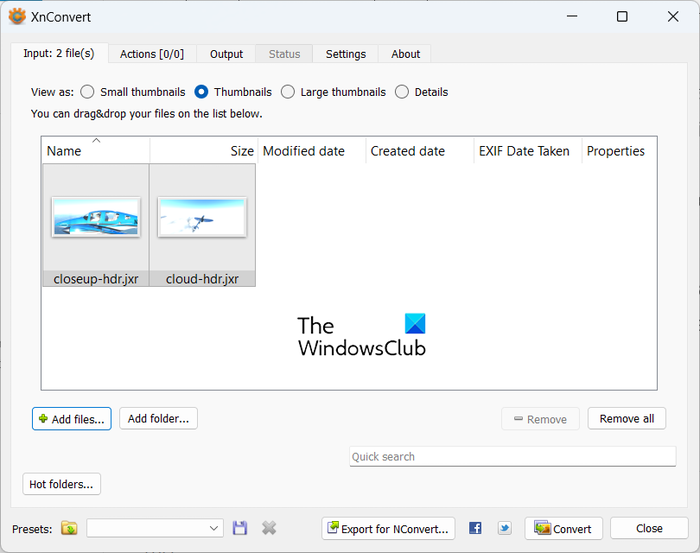700x553 pixels.
Task: Click the Properties column header
Action: [619, 150]
